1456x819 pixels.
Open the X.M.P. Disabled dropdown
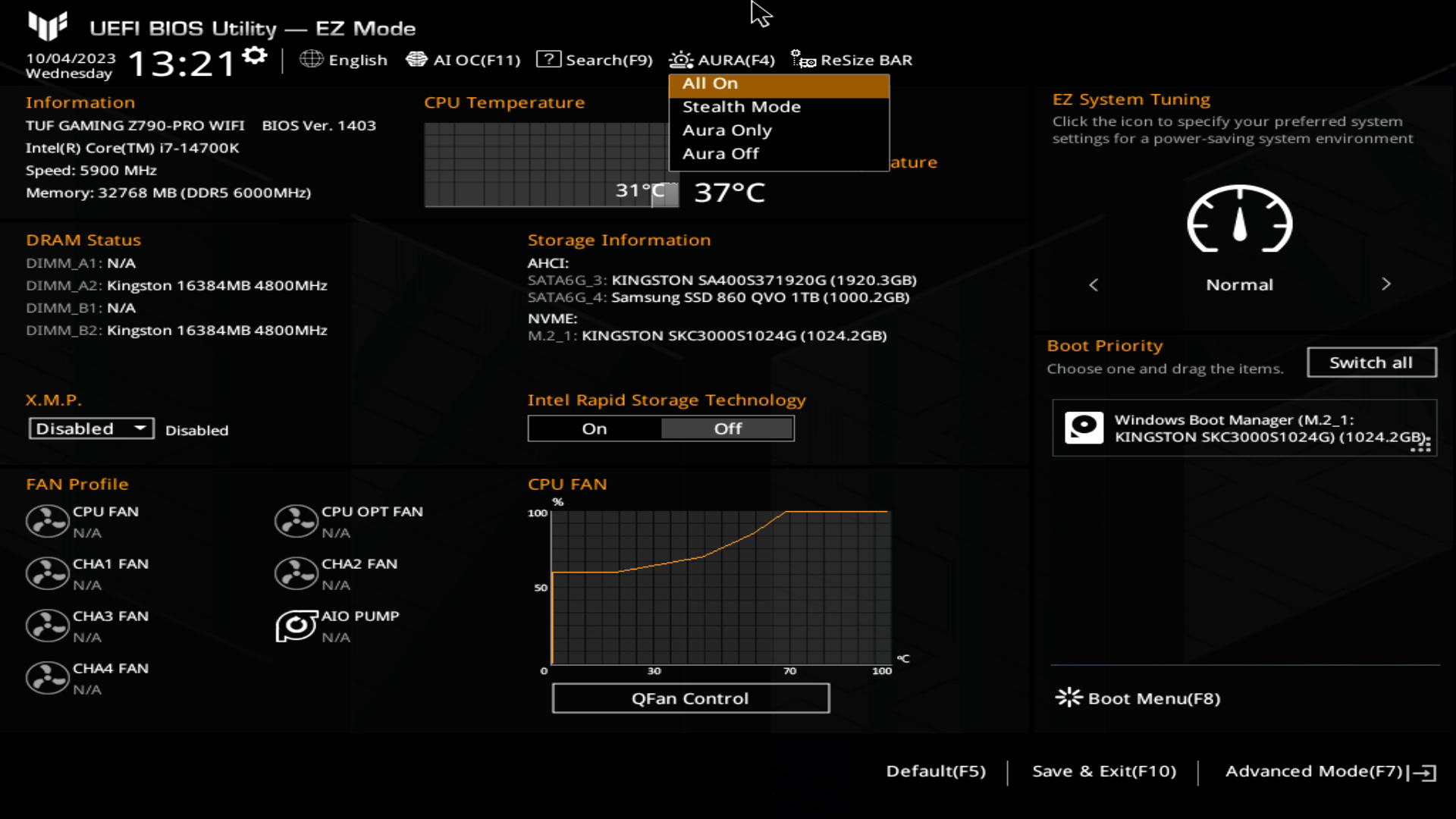pos(91,428)
